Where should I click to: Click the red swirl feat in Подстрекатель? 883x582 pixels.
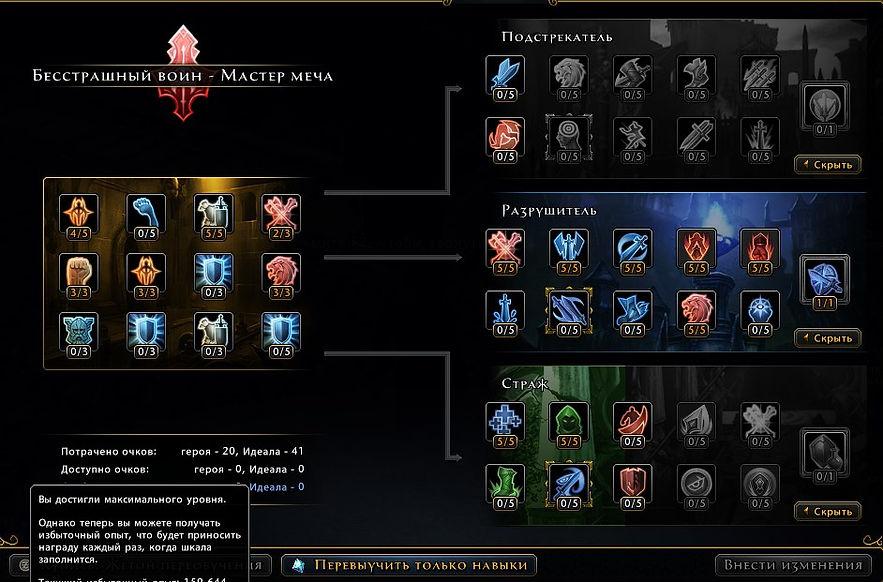click(505, 140)
